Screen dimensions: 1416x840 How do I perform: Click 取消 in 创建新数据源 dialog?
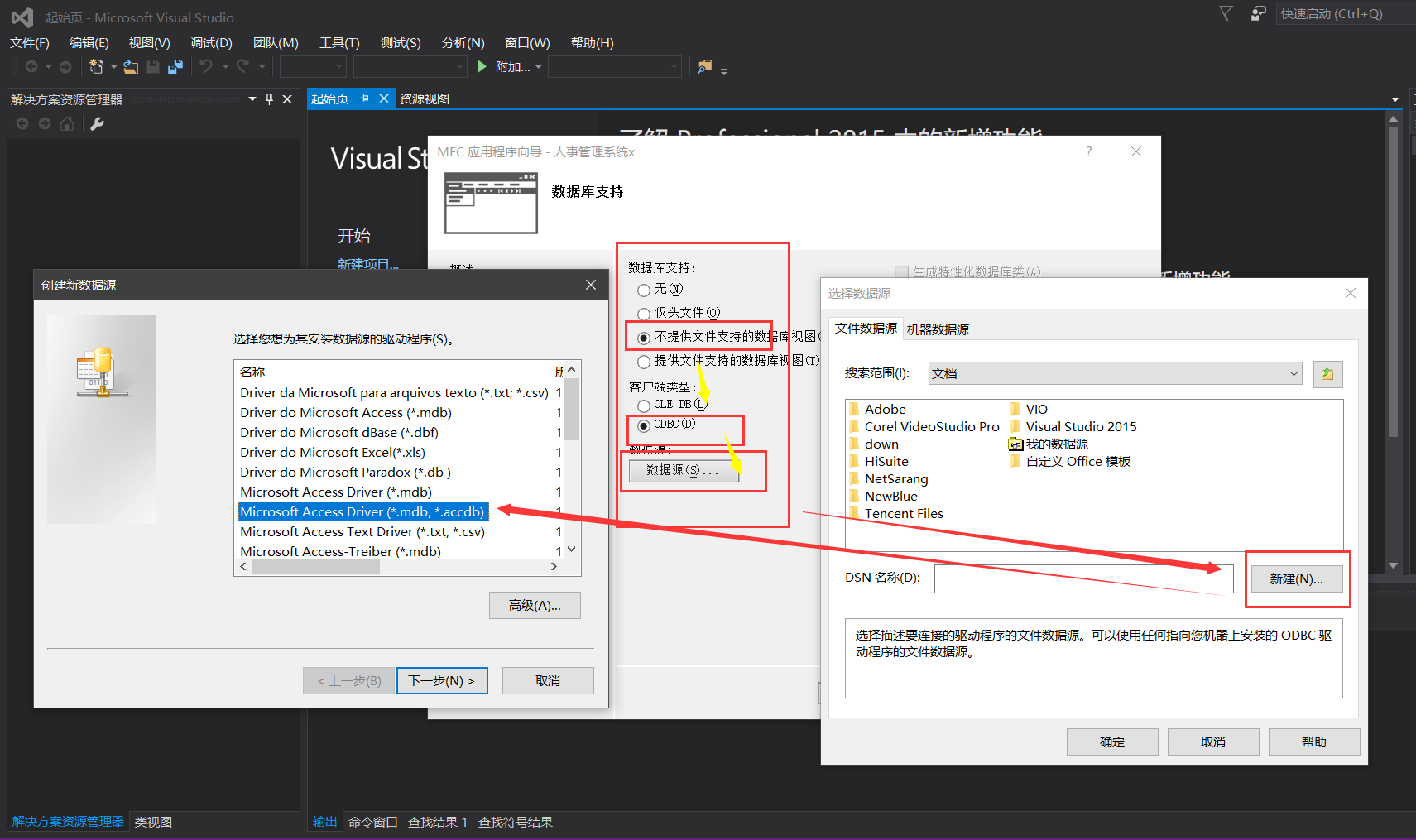[548, 680]
